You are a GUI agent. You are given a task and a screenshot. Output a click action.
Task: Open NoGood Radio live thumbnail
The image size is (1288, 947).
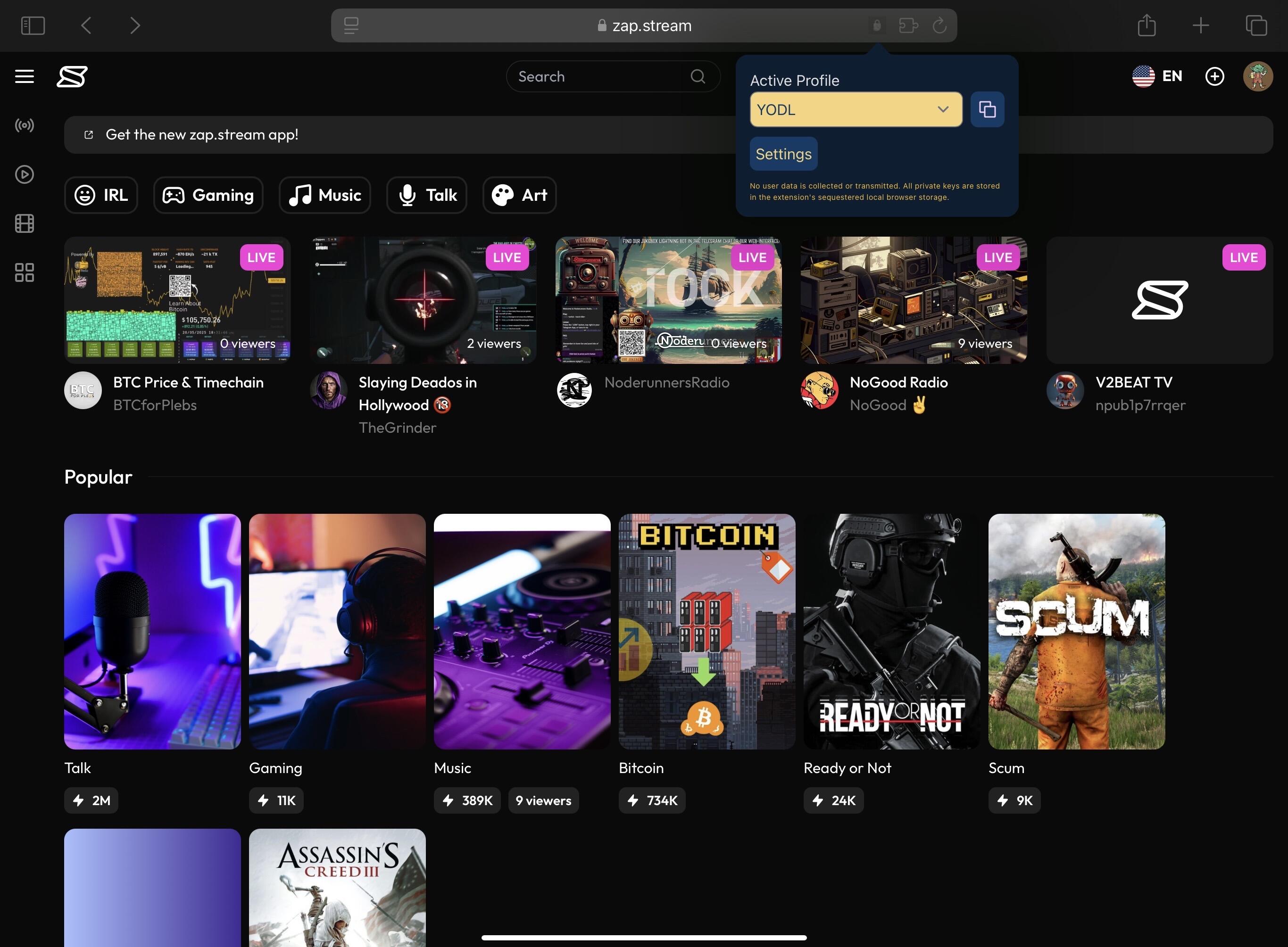(914, 300)
